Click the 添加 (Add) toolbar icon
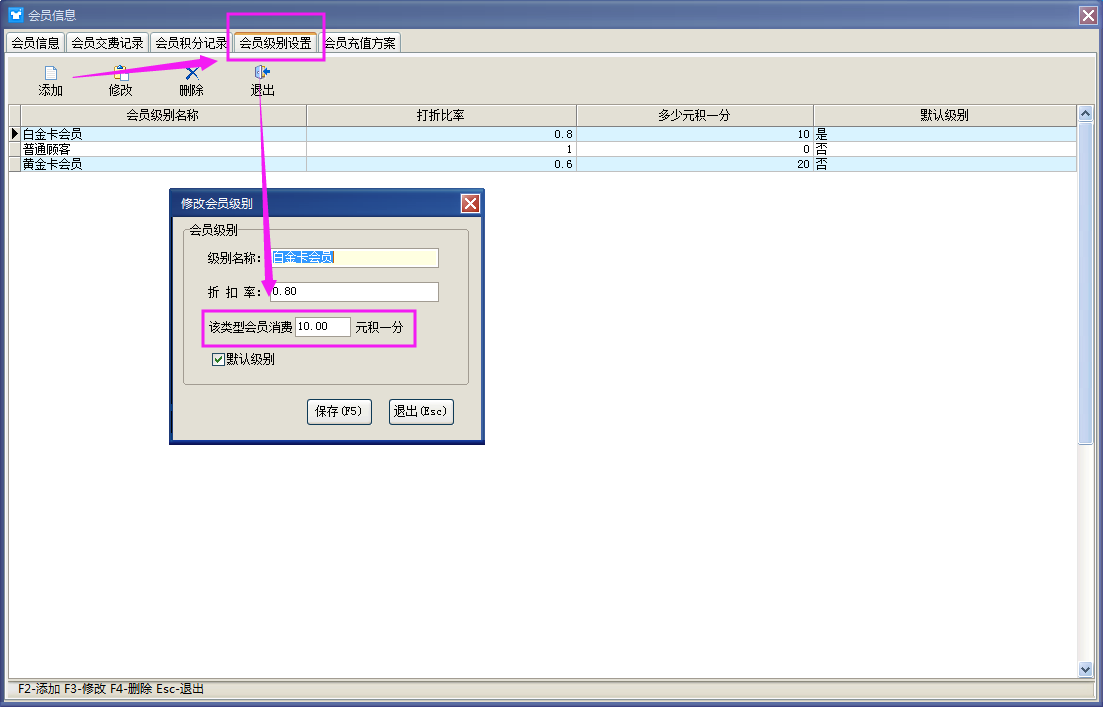The width and height of the screenshot is (1103, 707). (50, 74)
